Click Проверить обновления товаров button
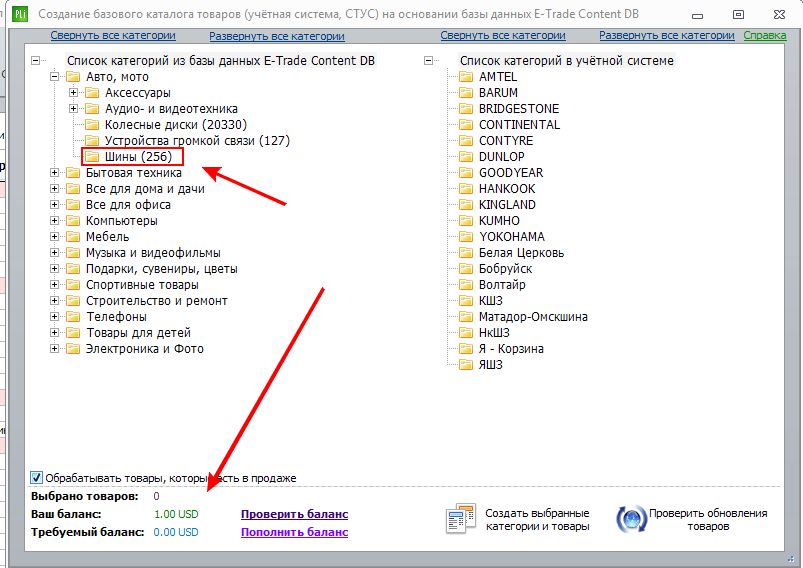The height and width of the screenshot is (568, 803). pos(692,519)
